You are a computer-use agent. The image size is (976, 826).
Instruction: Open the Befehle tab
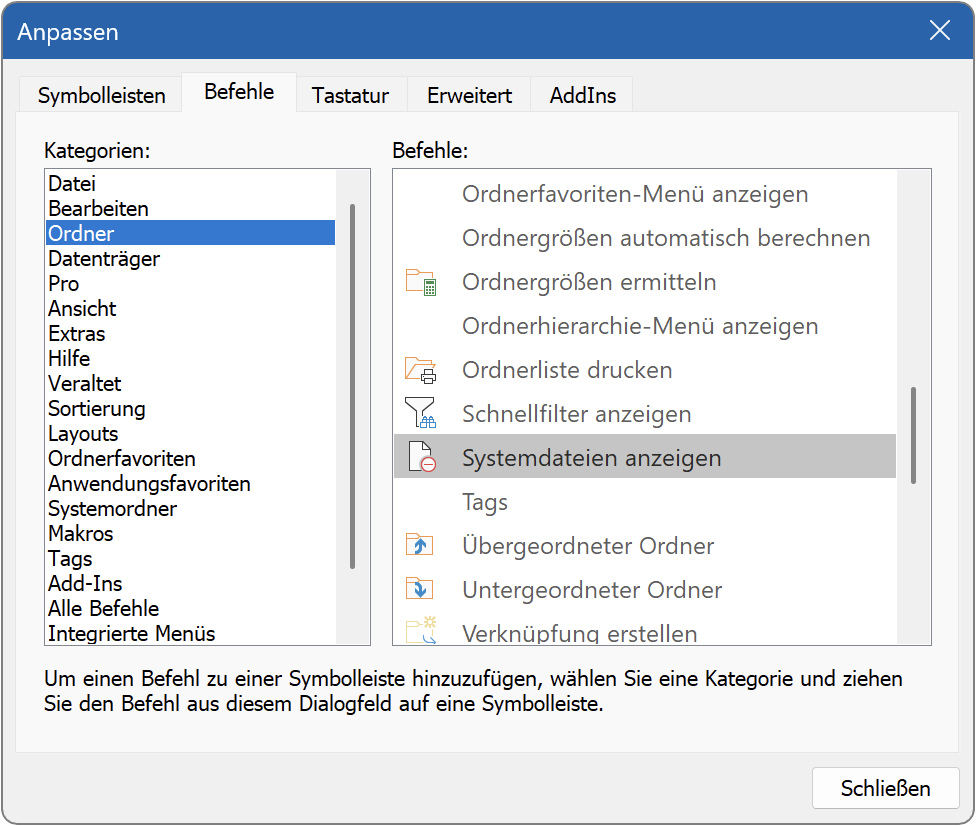coord(238,91)
